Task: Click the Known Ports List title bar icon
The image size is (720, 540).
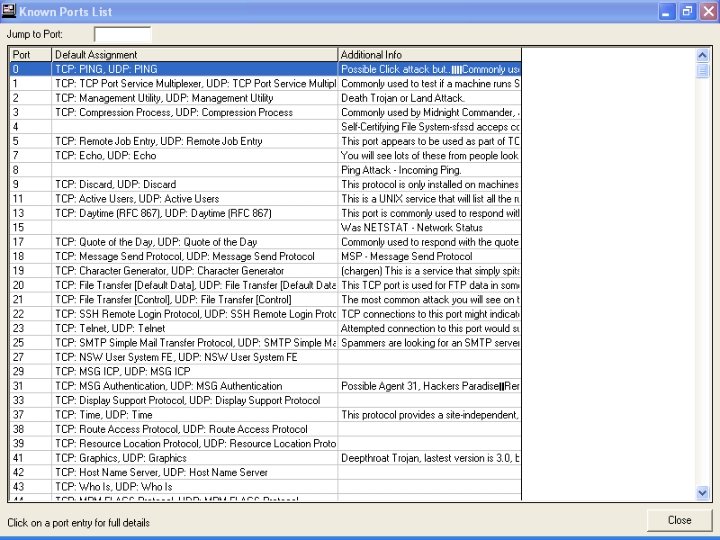Action: pos(9,11)
